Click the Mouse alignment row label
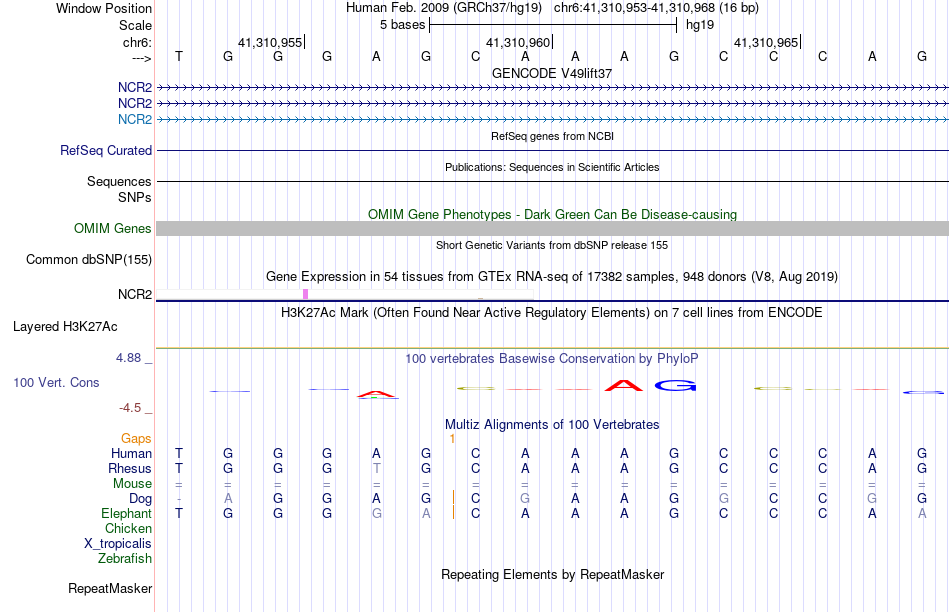 point(132,484)
